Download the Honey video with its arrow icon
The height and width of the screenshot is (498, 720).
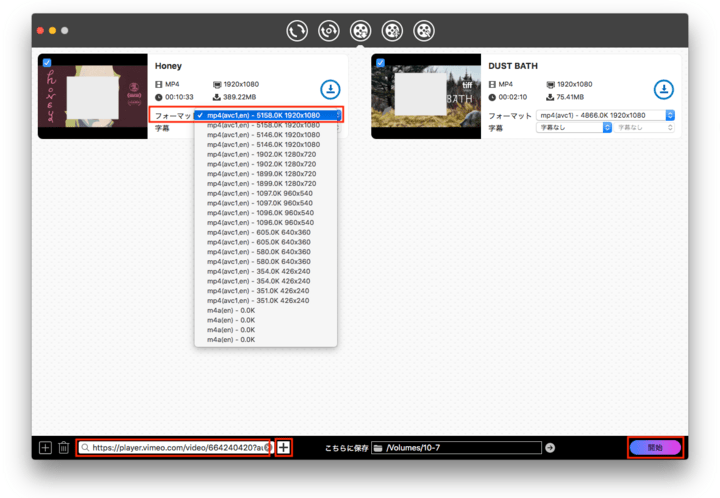click(x=330, y=90)
